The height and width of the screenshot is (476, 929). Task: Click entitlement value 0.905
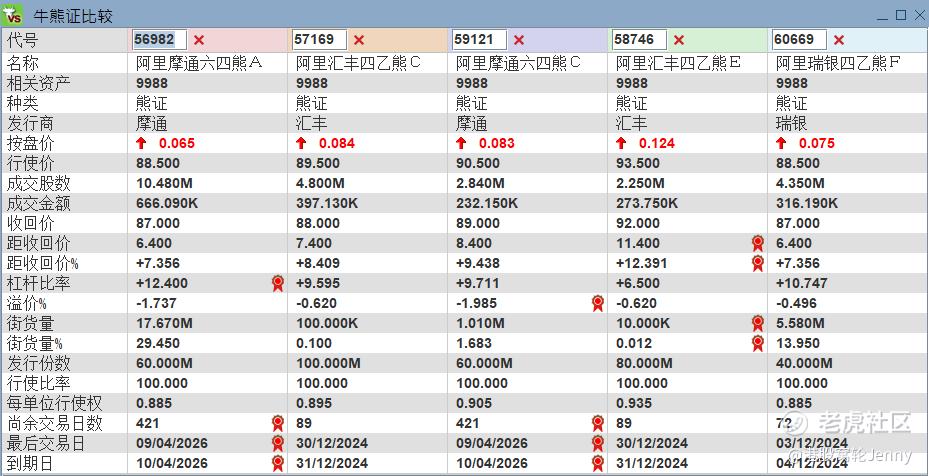click(474, 403)
